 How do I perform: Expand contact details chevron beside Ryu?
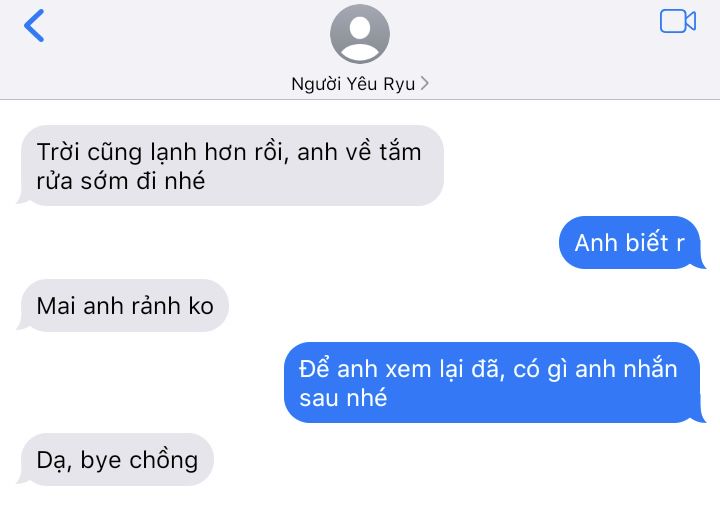(425, 83)
